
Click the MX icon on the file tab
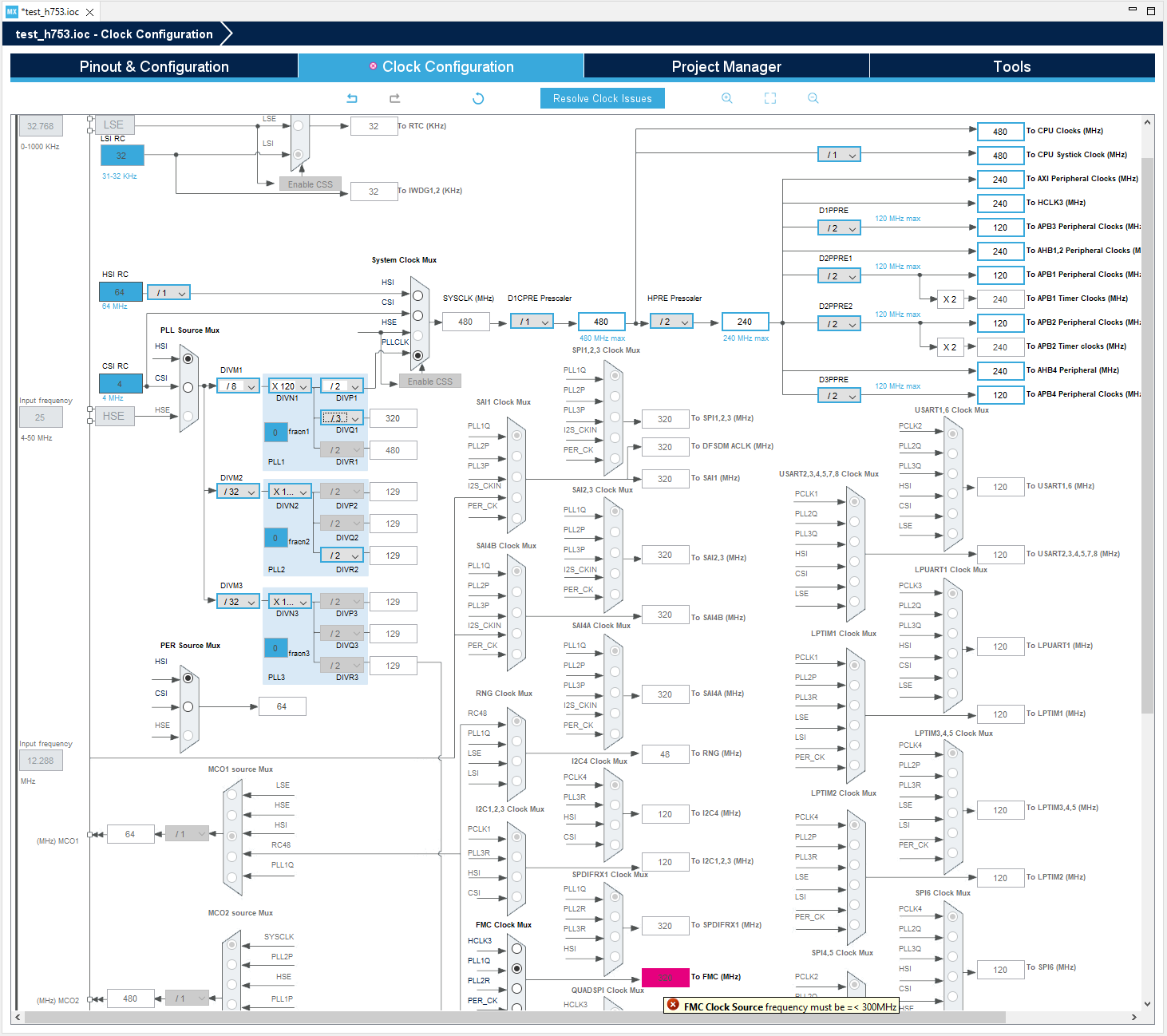click(10, 11)
